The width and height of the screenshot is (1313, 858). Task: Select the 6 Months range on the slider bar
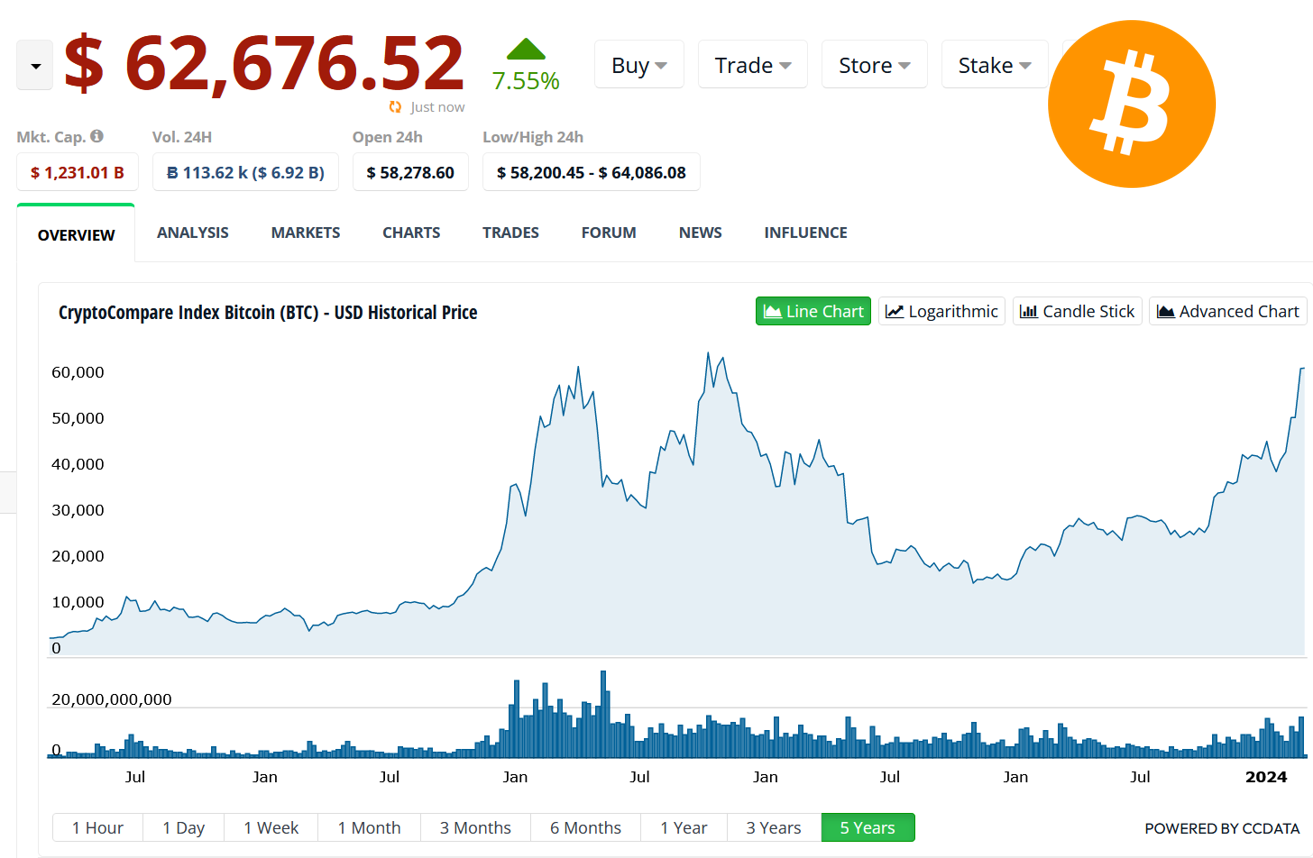click(x=585, y=827)
